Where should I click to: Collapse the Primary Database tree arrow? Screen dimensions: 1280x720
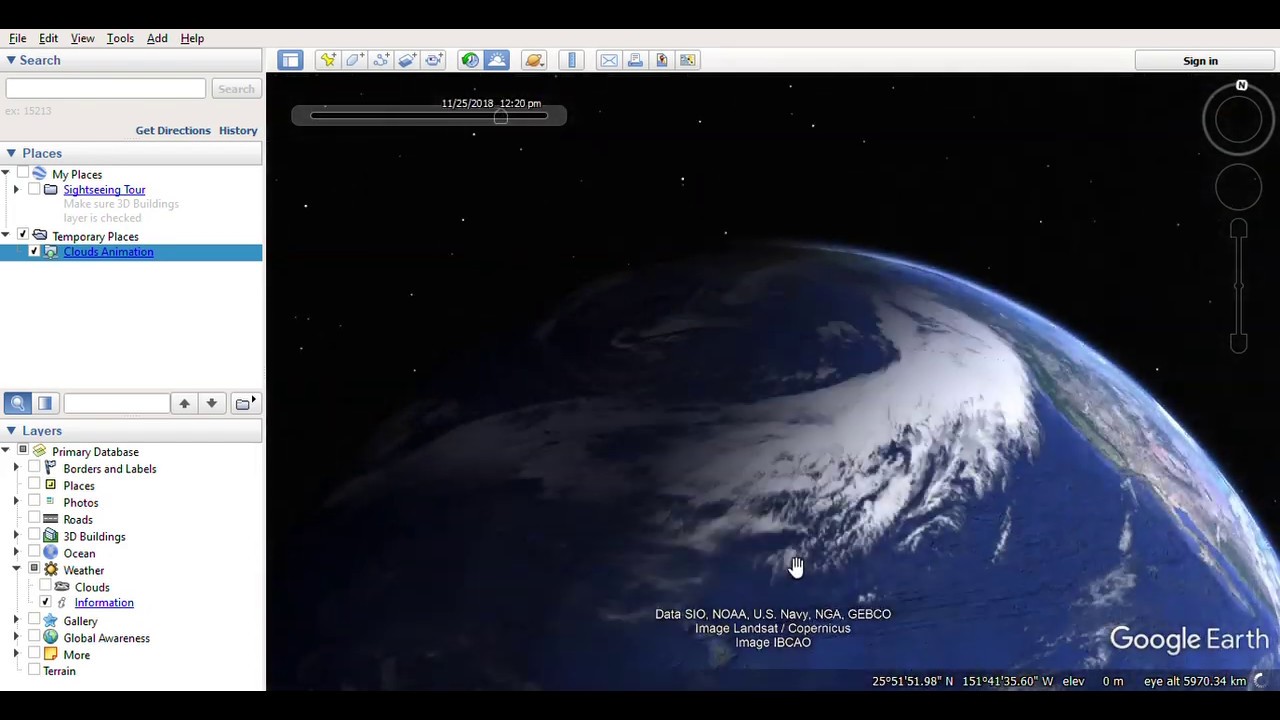coord(6,451)
